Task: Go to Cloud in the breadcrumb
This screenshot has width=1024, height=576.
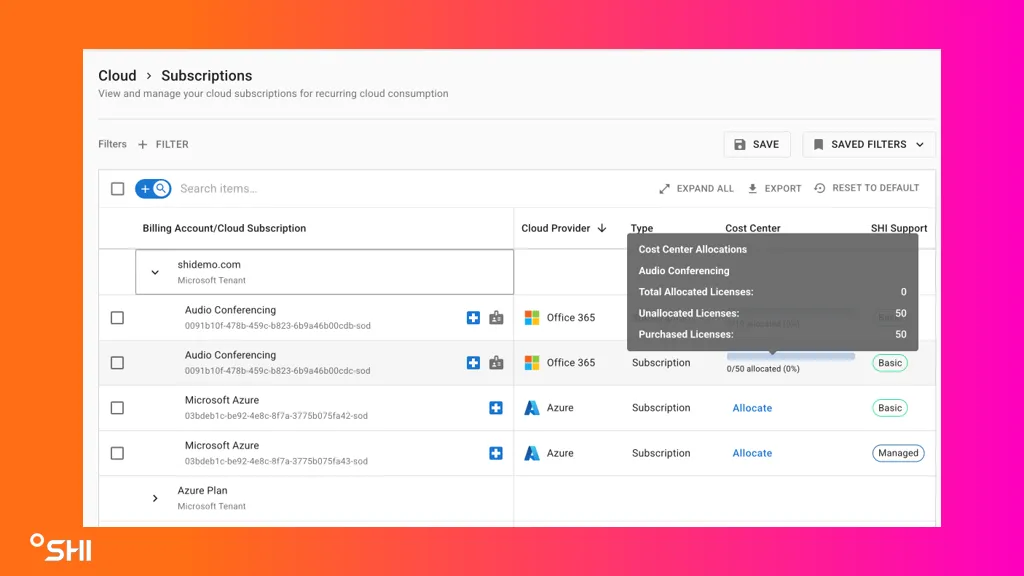Action: tap(118, 76)
